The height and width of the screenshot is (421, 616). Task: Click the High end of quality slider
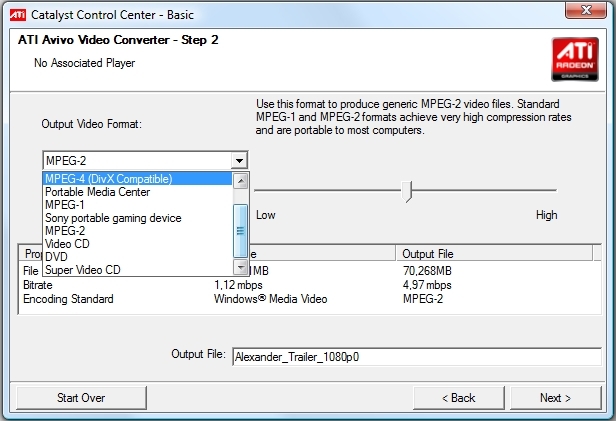click(x=546, y=215)
